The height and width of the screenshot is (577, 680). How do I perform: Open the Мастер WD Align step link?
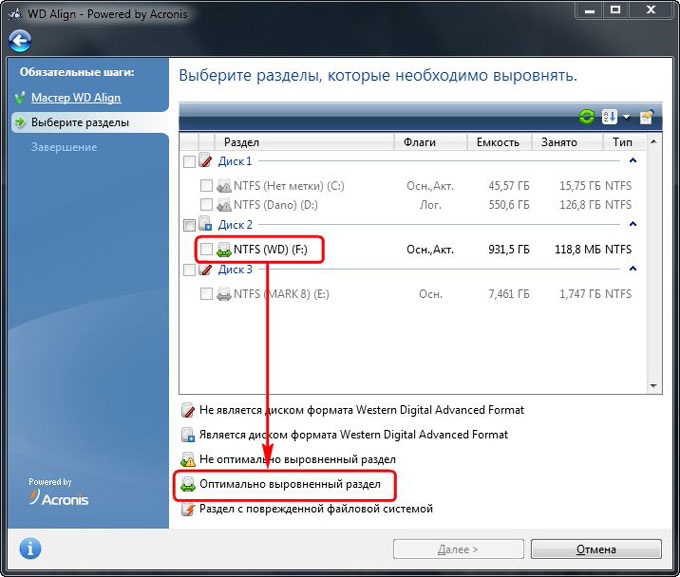(76, 98)
